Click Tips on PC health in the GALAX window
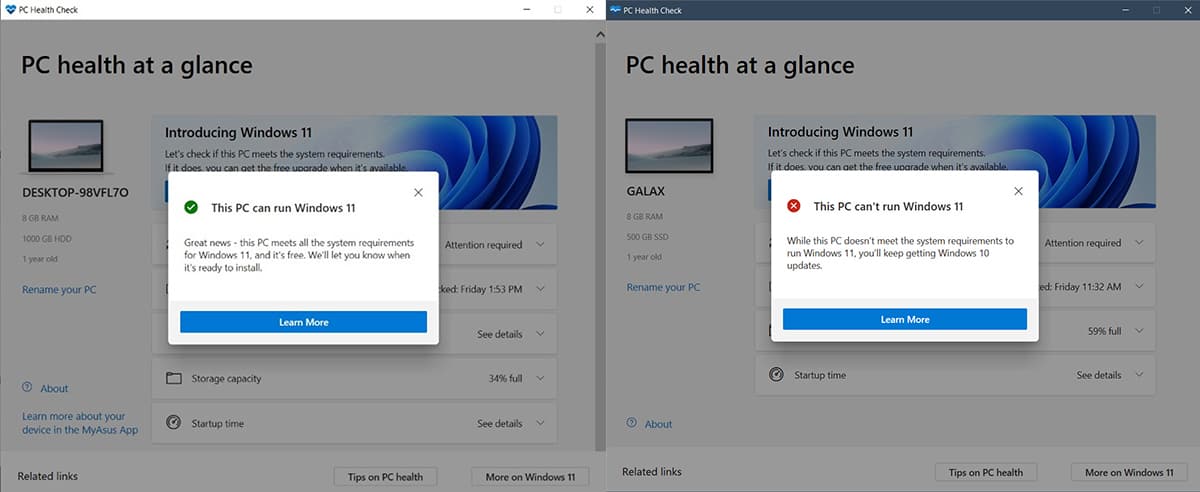This screenshot has width=1200, height=492. pyautogui.click(x=985, y=472)
